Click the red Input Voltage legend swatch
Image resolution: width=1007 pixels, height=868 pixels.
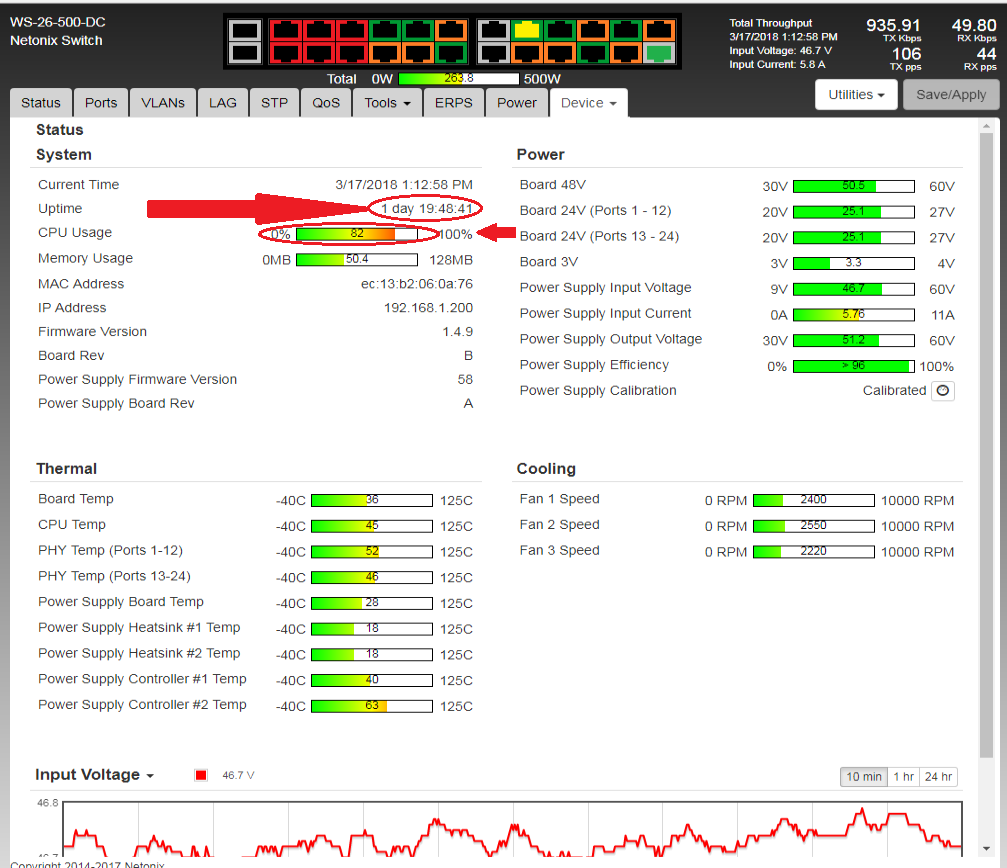click(201, 775)
